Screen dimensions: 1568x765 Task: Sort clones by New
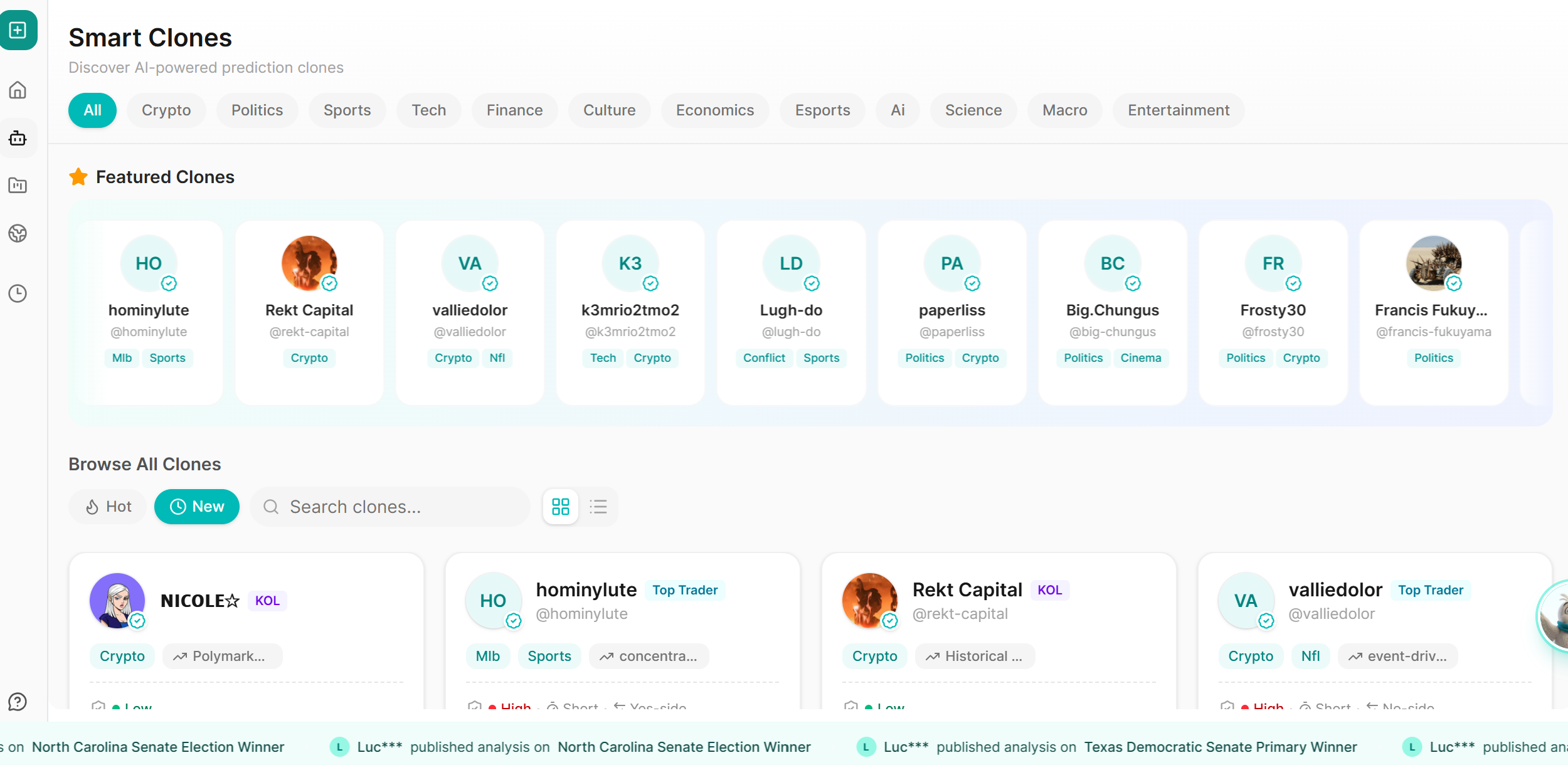tap(197, 507)
